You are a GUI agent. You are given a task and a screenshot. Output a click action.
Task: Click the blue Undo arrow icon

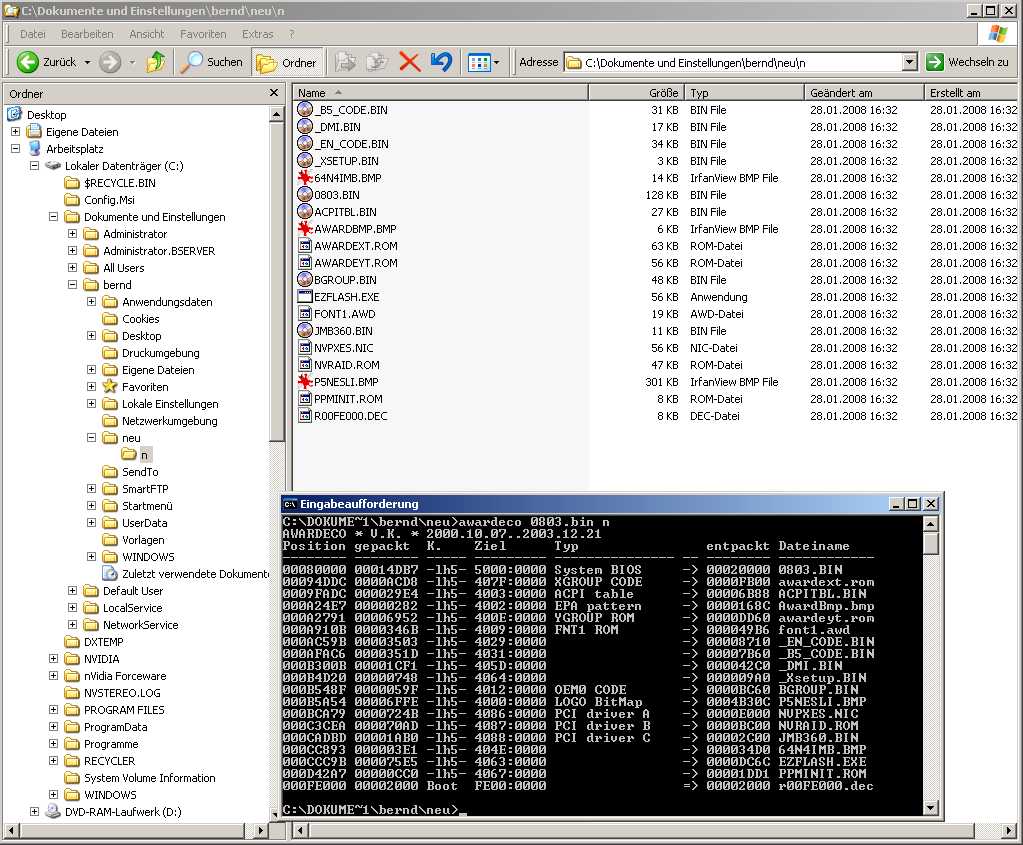441,62
